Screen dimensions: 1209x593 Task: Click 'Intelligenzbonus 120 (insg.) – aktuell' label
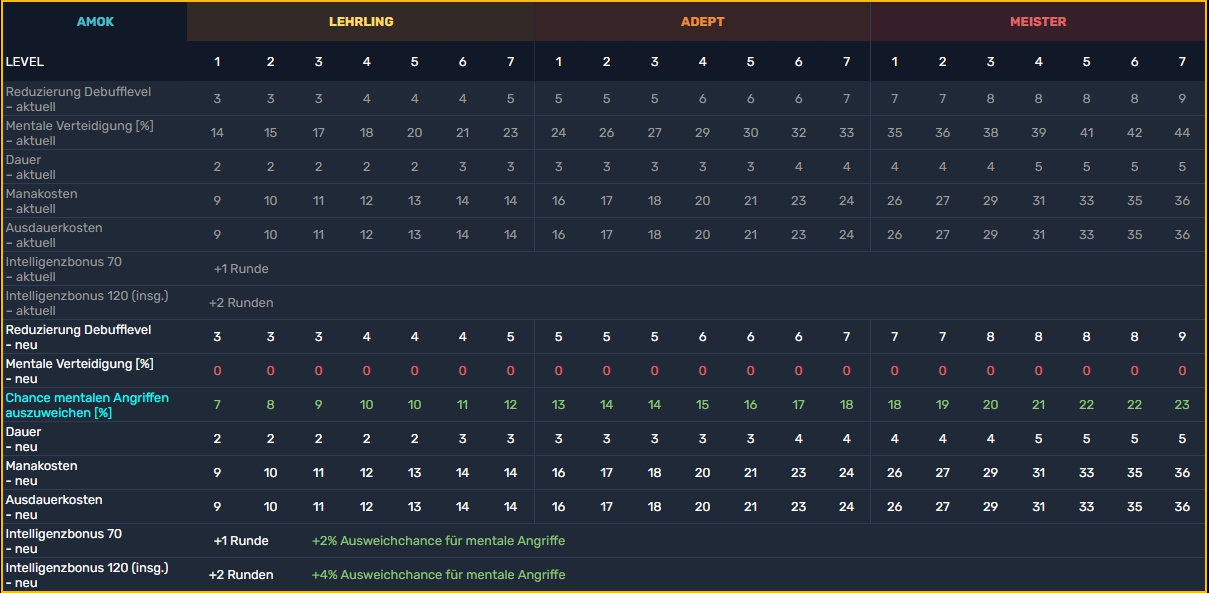pyautogui.click(x=87, y=303)
